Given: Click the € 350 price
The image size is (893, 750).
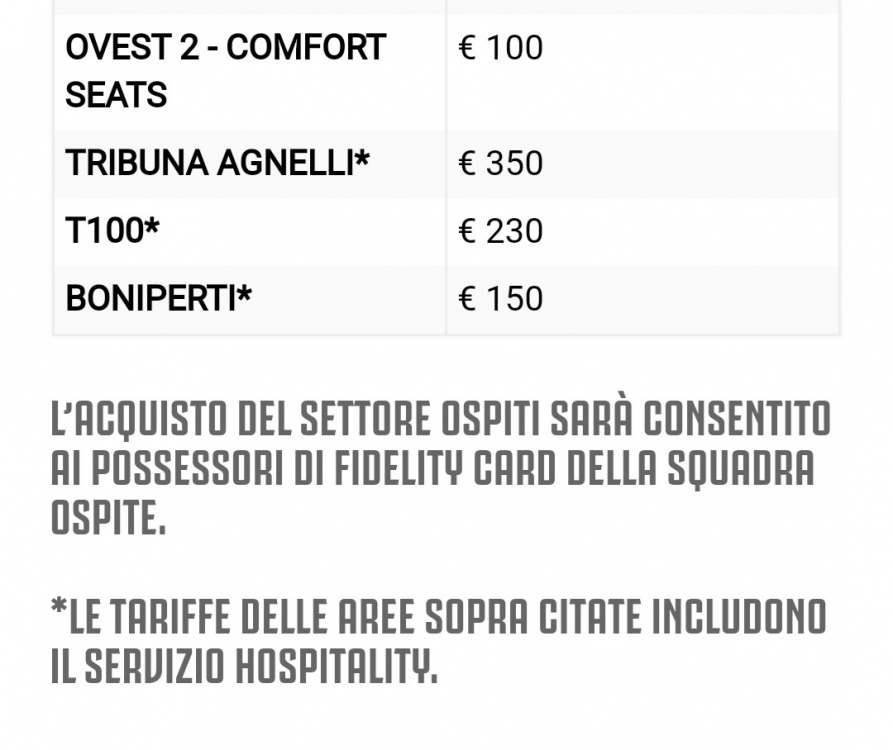Looking at the screenshot, I should 501,163.
